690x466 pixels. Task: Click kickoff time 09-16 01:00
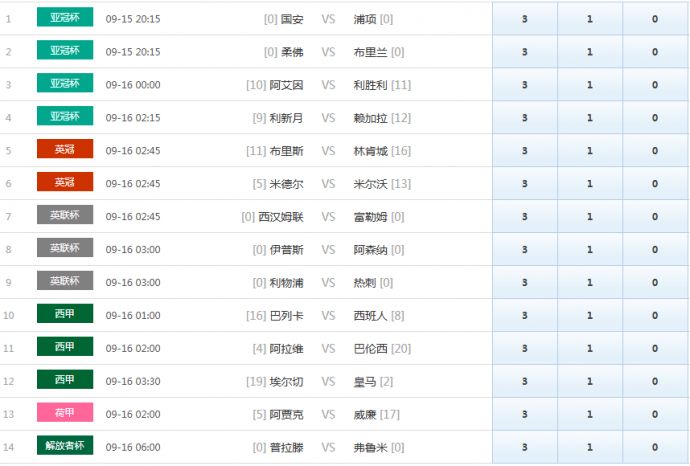coord(133,316)
